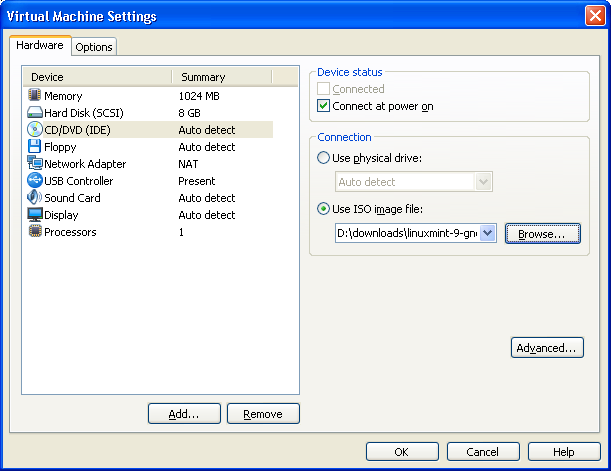Select the Floppy row label
The height and width of the screenshot is (471, 611).
click(x=60, y=147)
